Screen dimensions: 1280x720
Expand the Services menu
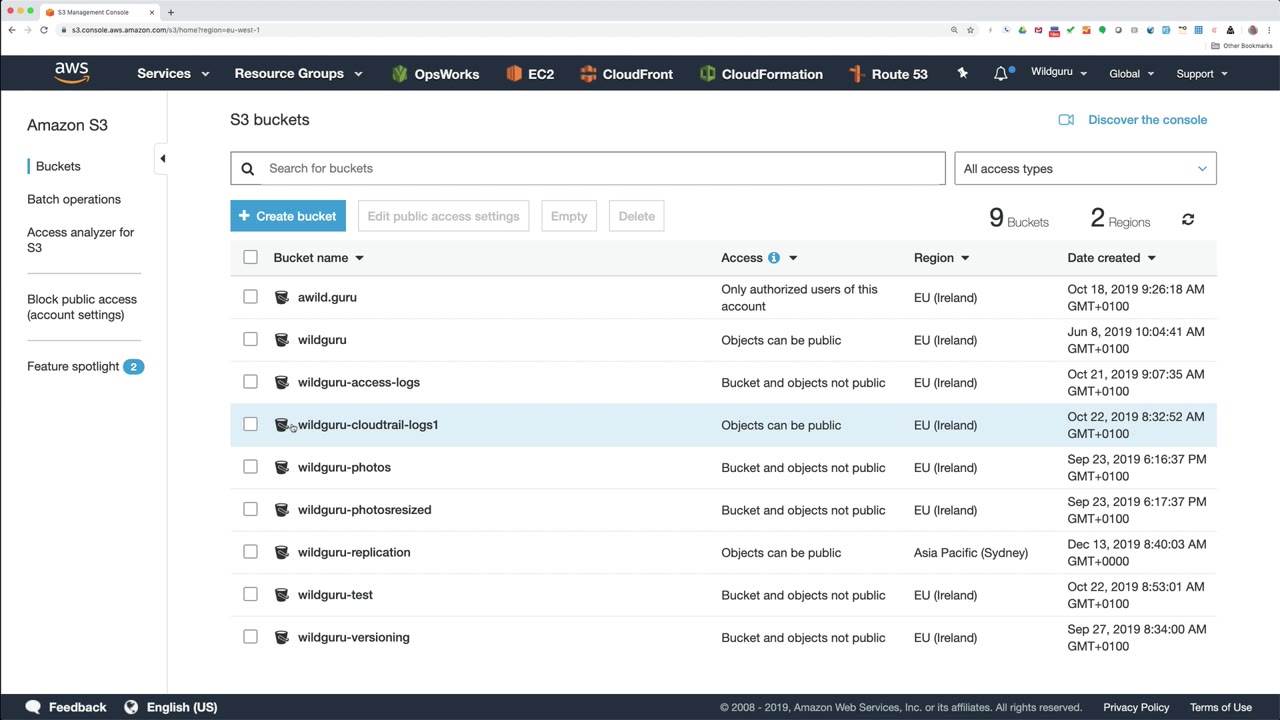(173, 74)
